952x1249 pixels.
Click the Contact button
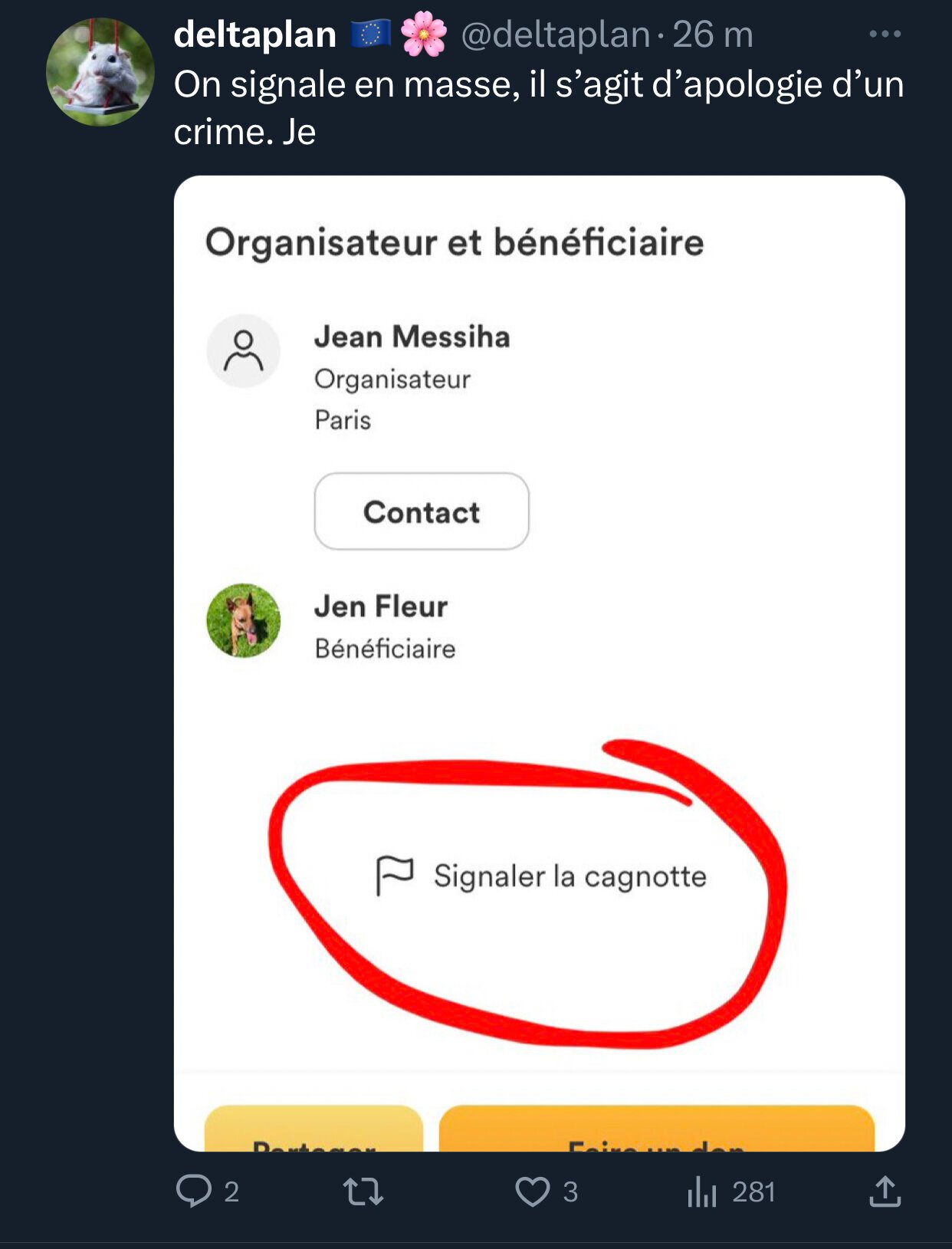[x=422, y=511]
